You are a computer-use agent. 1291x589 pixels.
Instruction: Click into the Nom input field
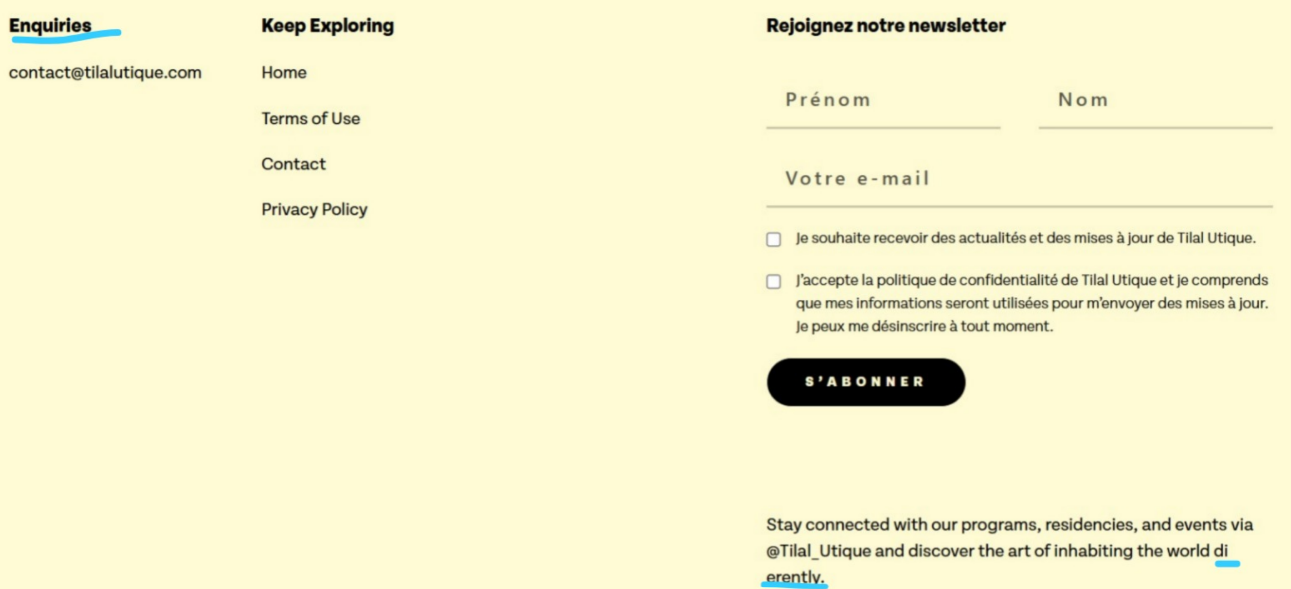click(x=1155, y=101)
